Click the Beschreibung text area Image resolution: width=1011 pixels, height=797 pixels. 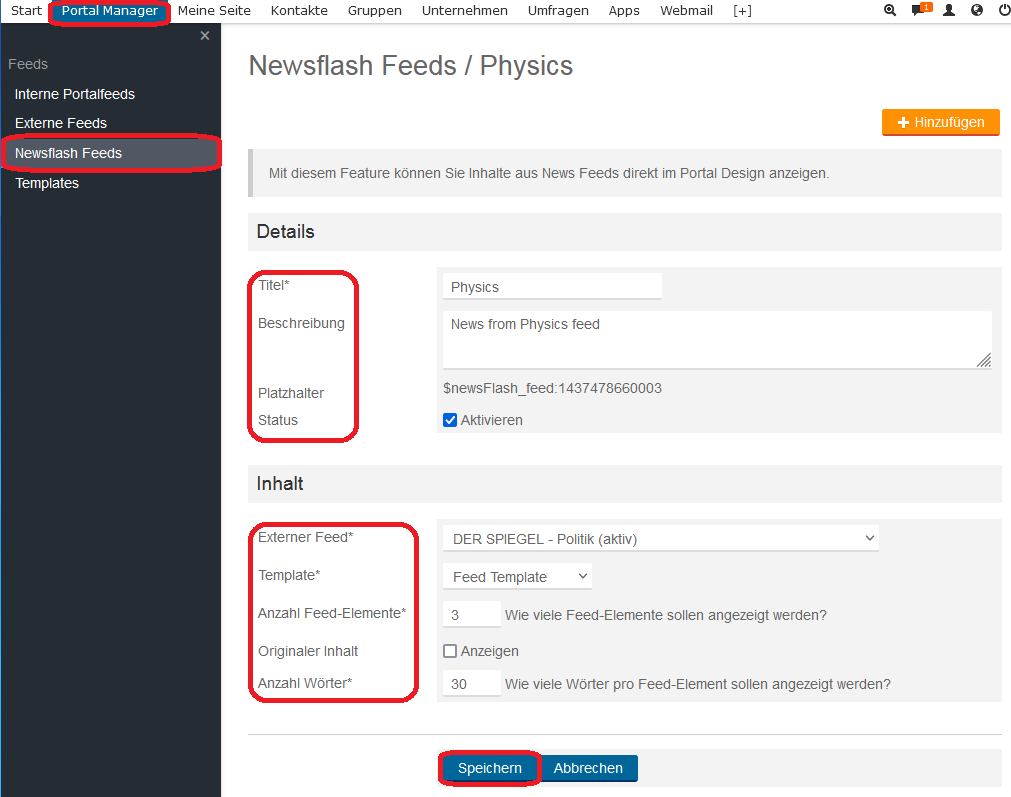(717, 340)
